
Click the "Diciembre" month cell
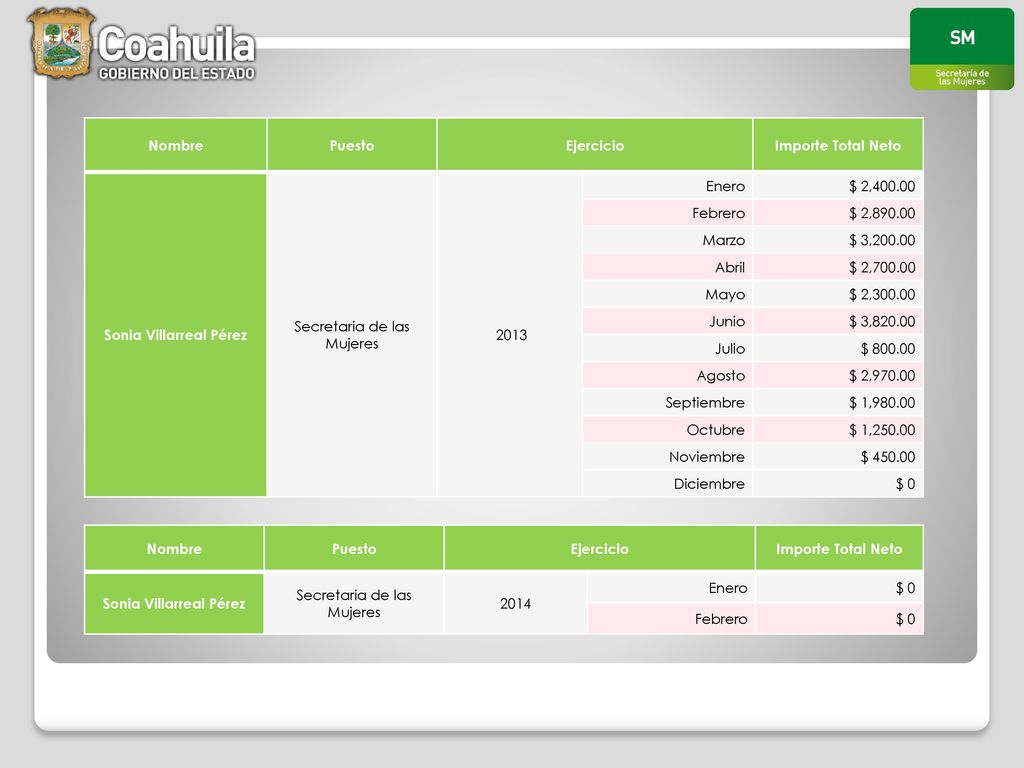pos(667,484)
